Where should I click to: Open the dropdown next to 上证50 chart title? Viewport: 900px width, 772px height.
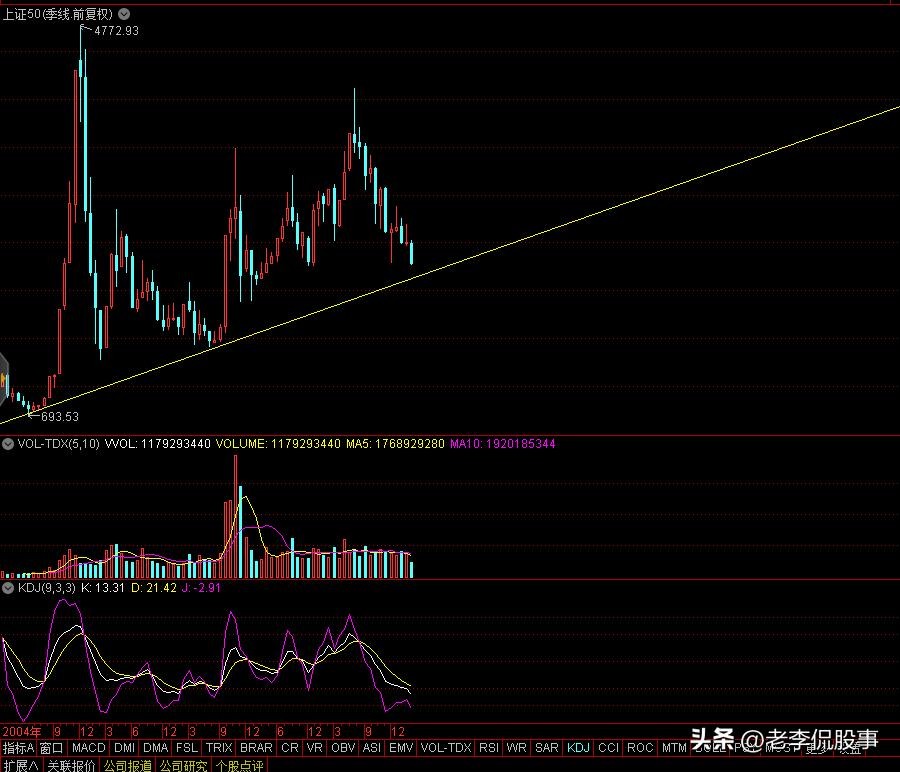[x=123, y=14]
